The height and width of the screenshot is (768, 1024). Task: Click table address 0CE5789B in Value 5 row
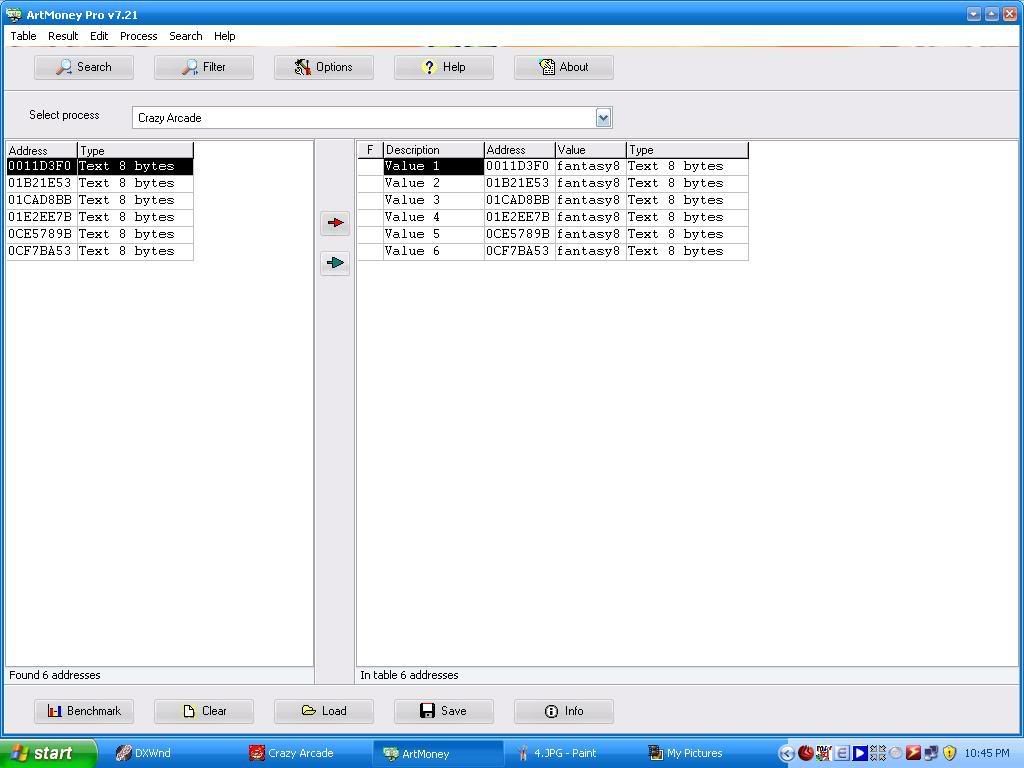tap(520, 234)
